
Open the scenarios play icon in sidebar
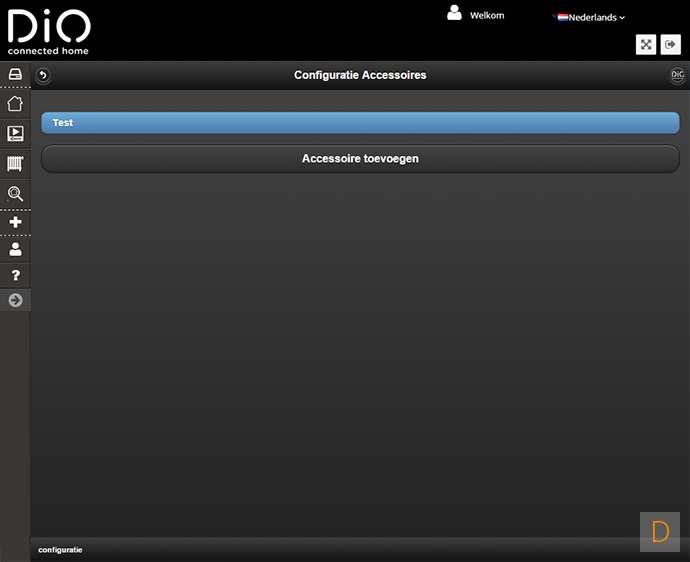click(15, 133)
